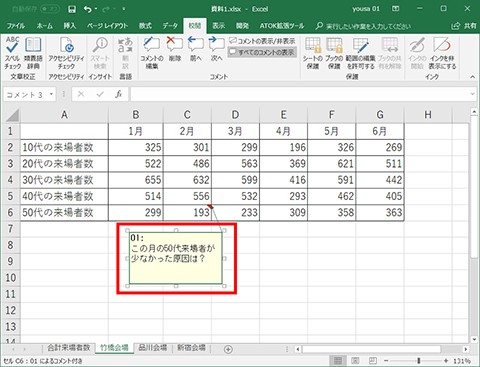Save the workbook from quick access toolbar
The height and width of the screenshot is (367, 480).
pos(72,9)
